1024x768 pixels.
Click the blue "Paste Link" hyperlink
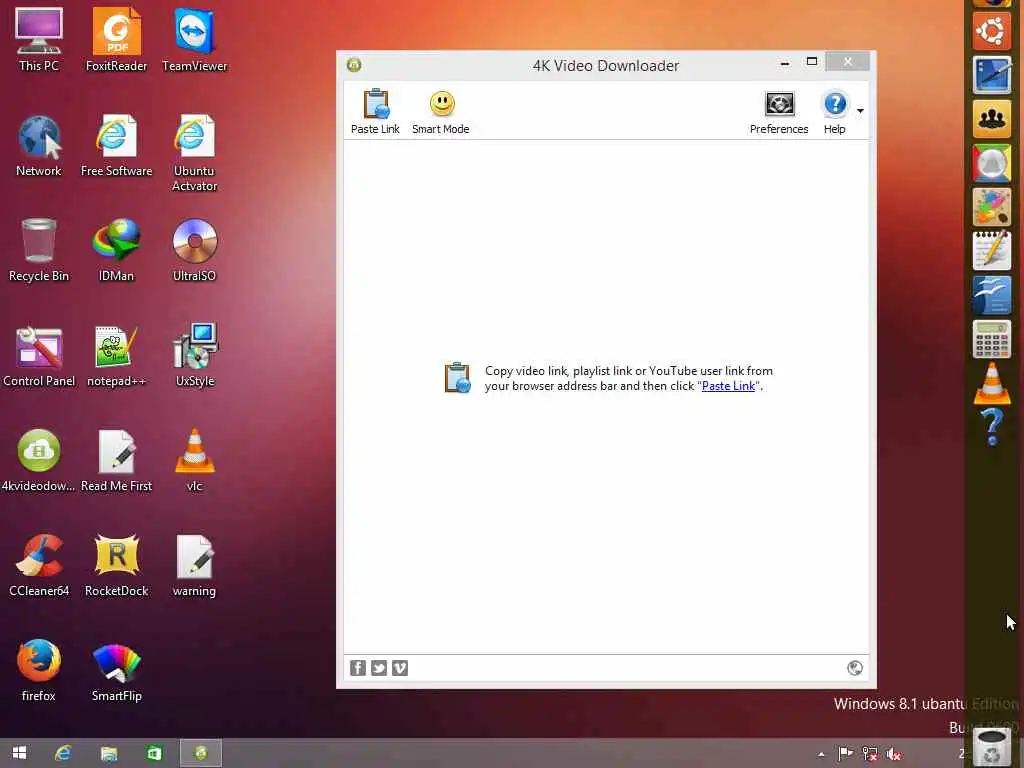(728, 386)
